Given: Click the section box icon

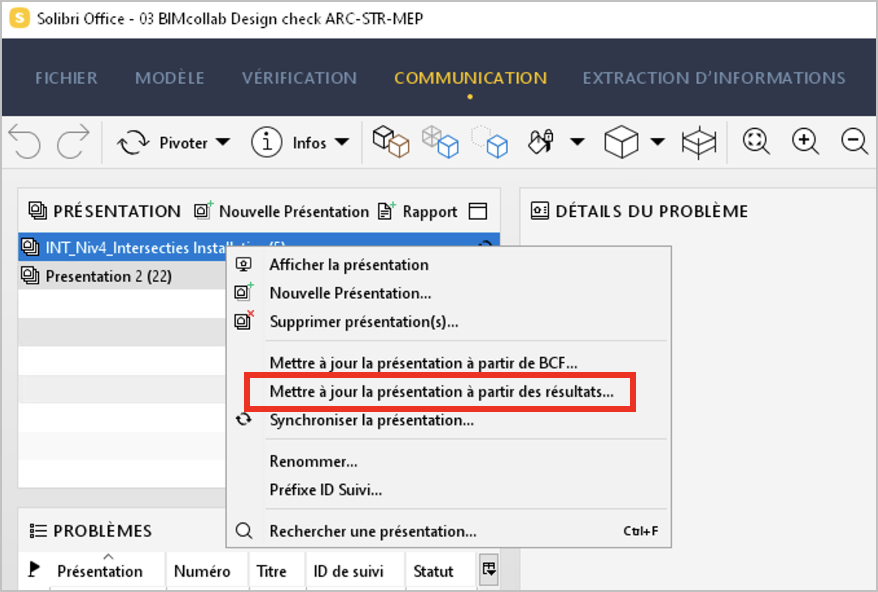Looking at the screenshot, I should (x=699, y=142).
